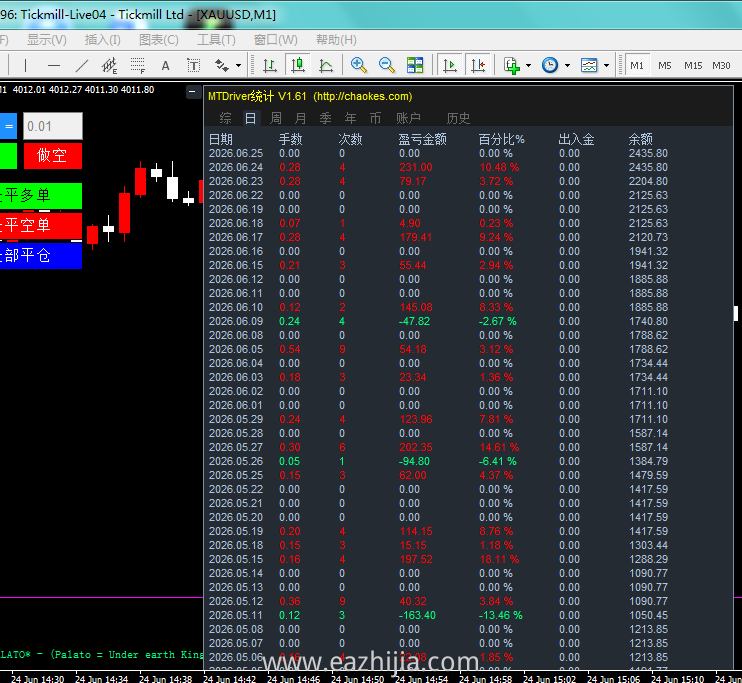Switch to the 年 yearly tab

click(x=350, y=118)
